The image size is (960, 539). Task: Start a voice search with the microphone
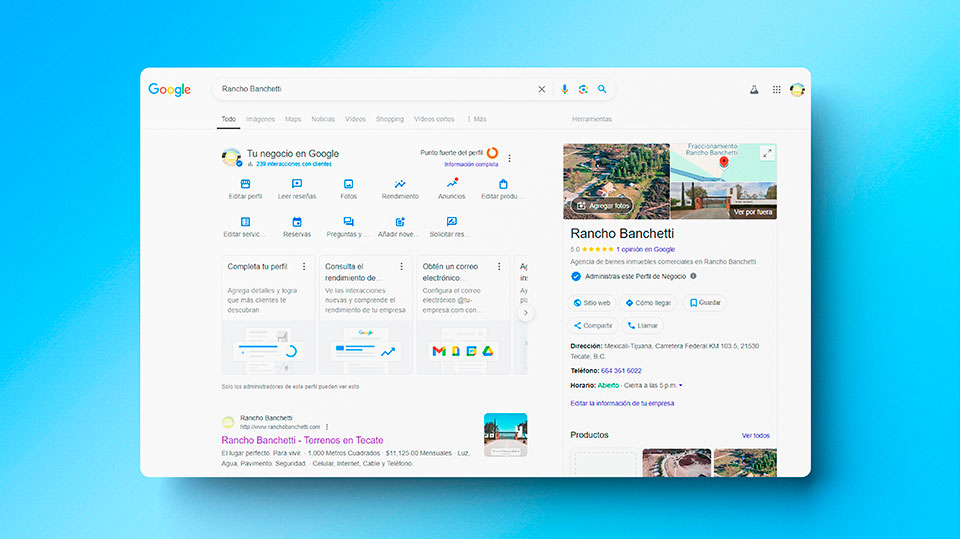564,89
